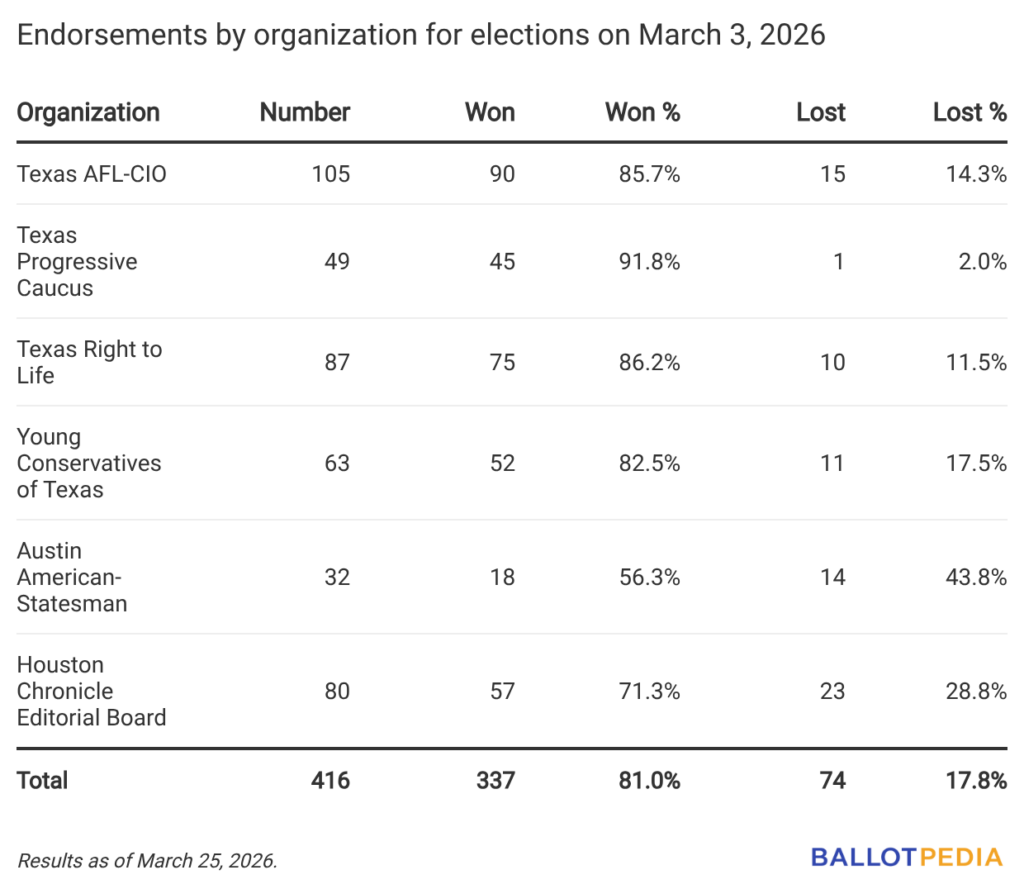1024x889 pixels.
Task: Click the Austin American-Statesman organization name
Action: click(71, 577)
